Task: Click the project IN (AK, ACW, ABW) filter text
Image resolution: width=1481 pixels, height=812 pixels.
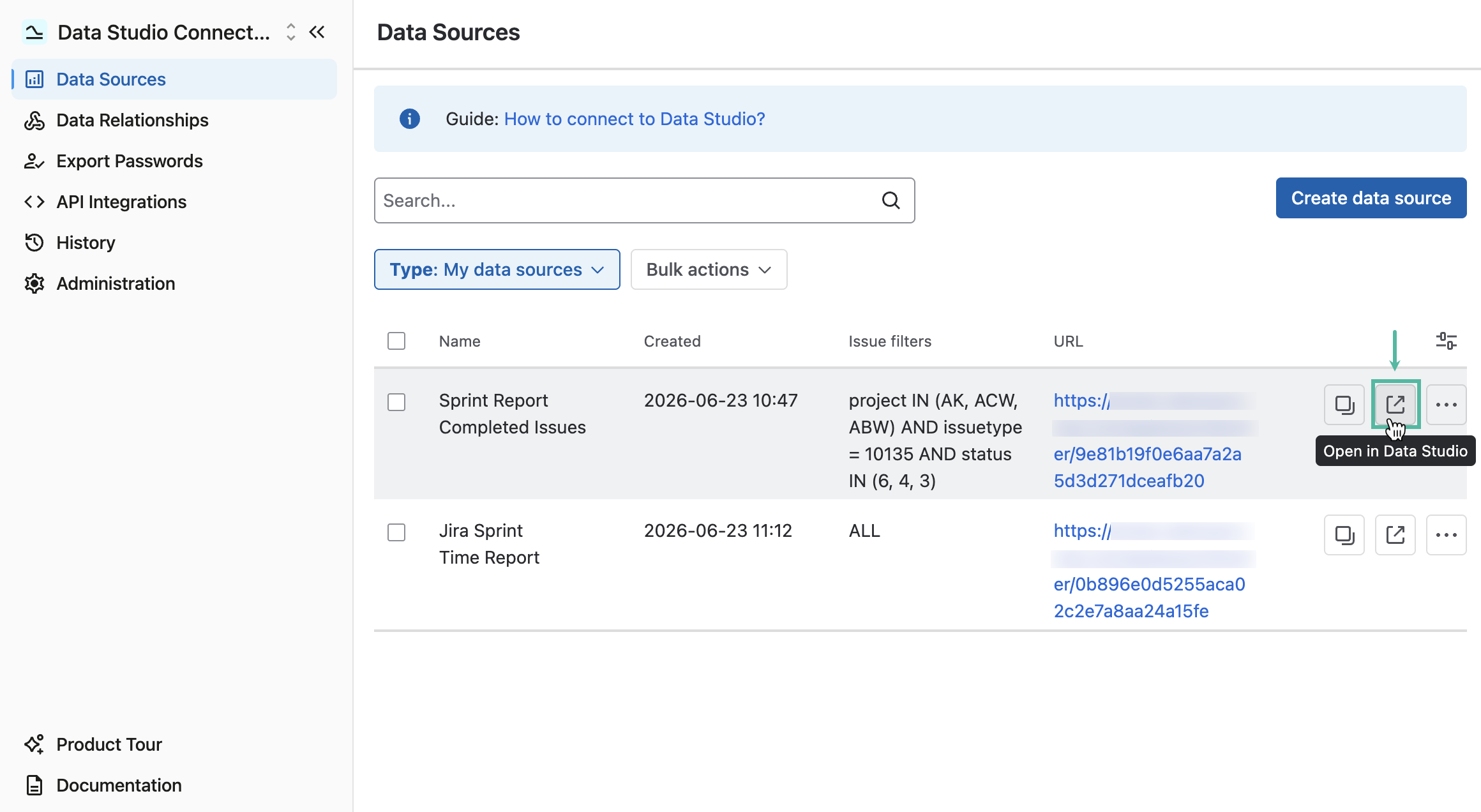Action: (x=935, y=440)
